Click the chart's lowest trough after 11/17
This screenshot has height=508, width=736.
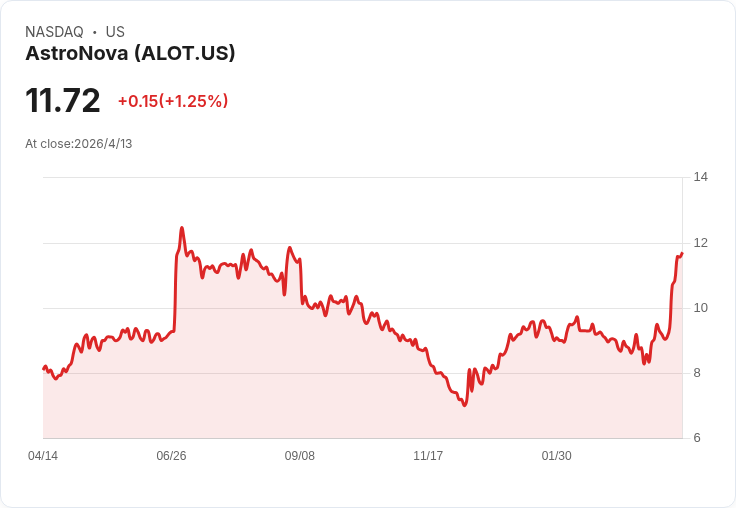click(465, 405)
